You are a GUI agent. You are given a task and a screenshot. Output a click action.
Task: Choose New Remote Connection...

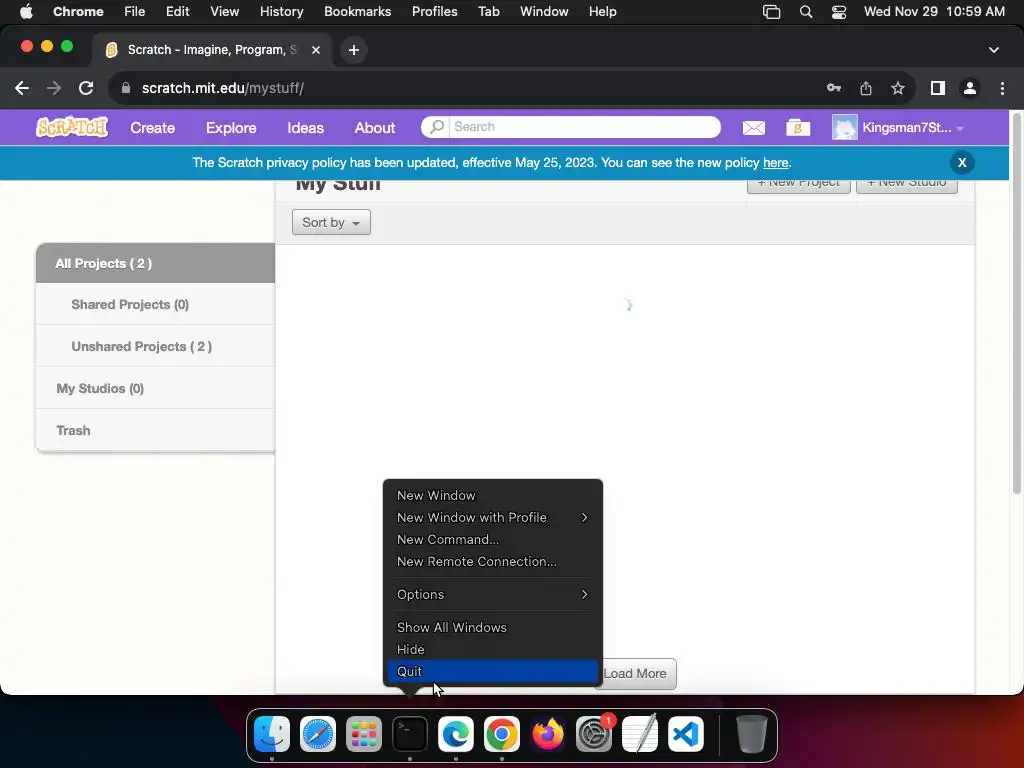(492, 562)
